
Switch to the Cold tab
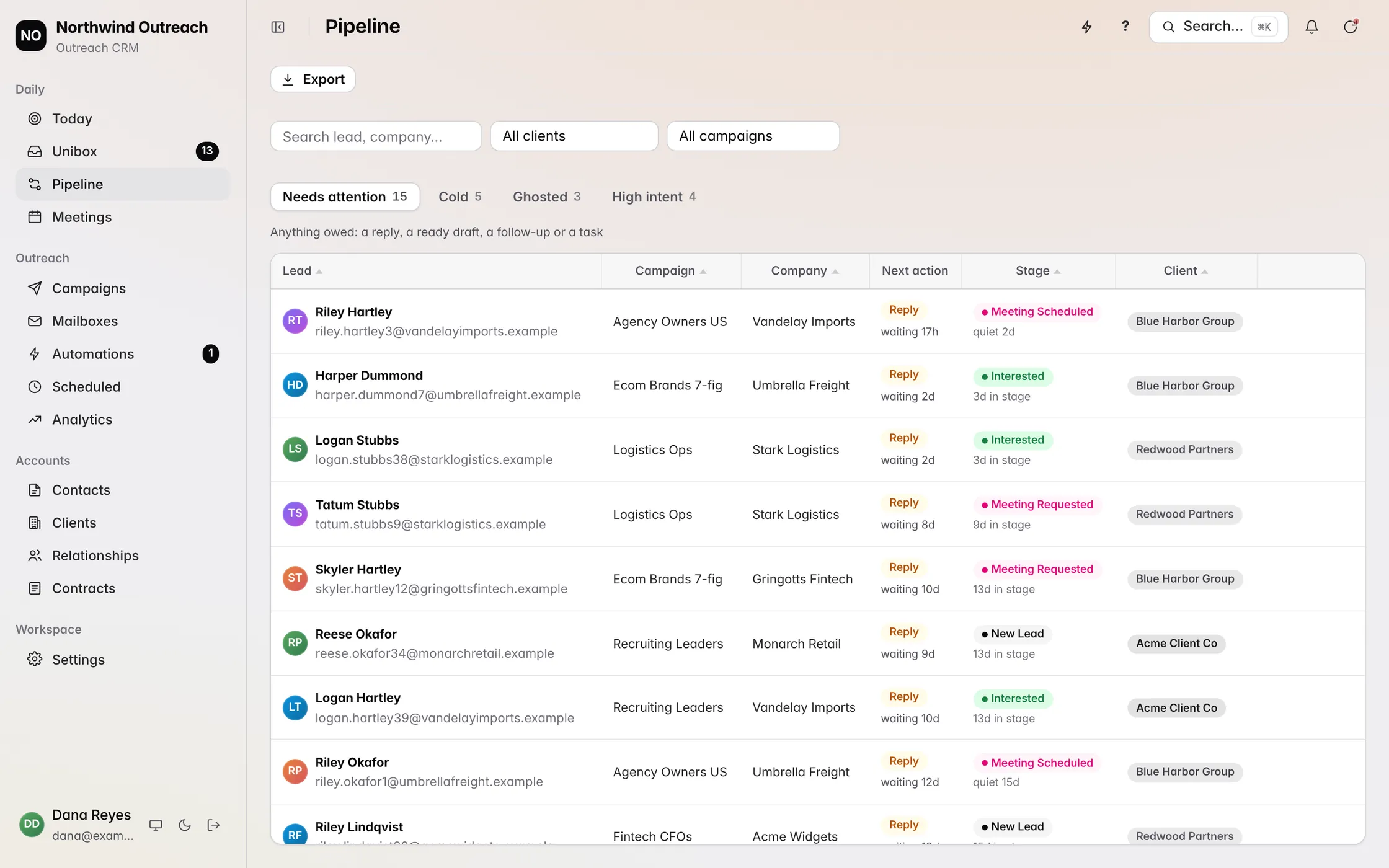click(459, 197)
